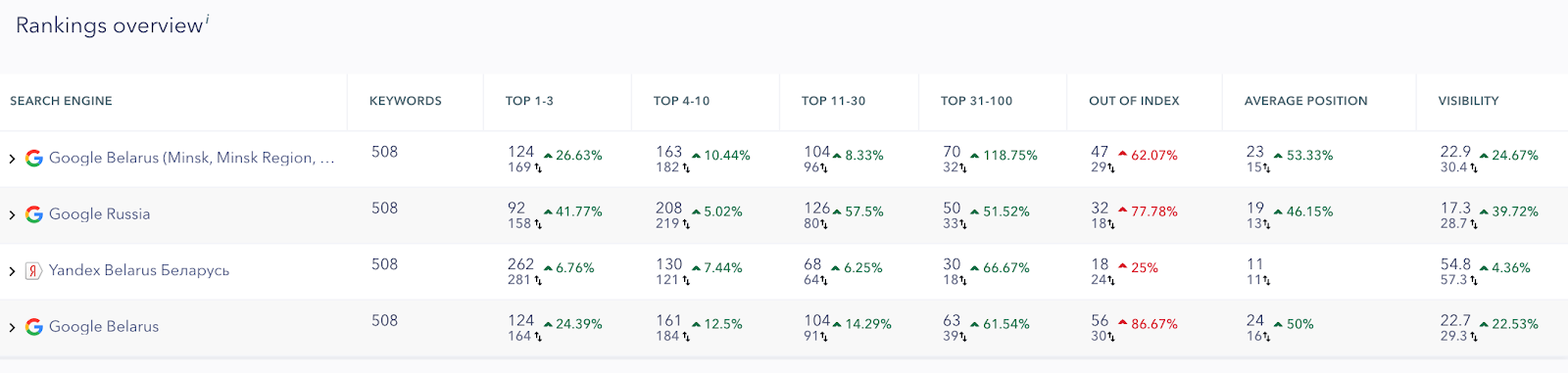
Task: Expand the Yandex Belarus row chevron
Action: point(12,271)
